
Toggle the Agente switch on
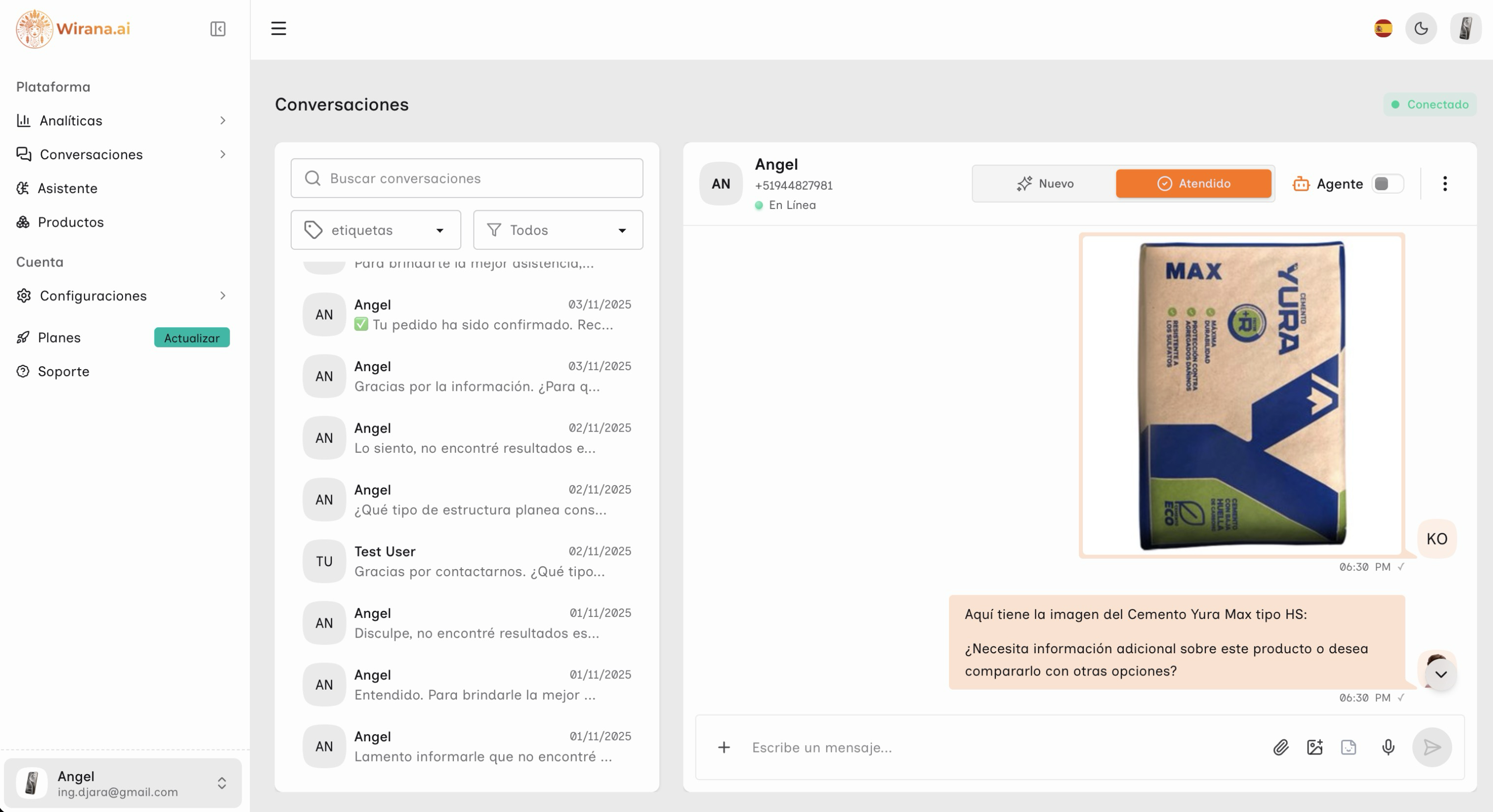point(1388,184)
